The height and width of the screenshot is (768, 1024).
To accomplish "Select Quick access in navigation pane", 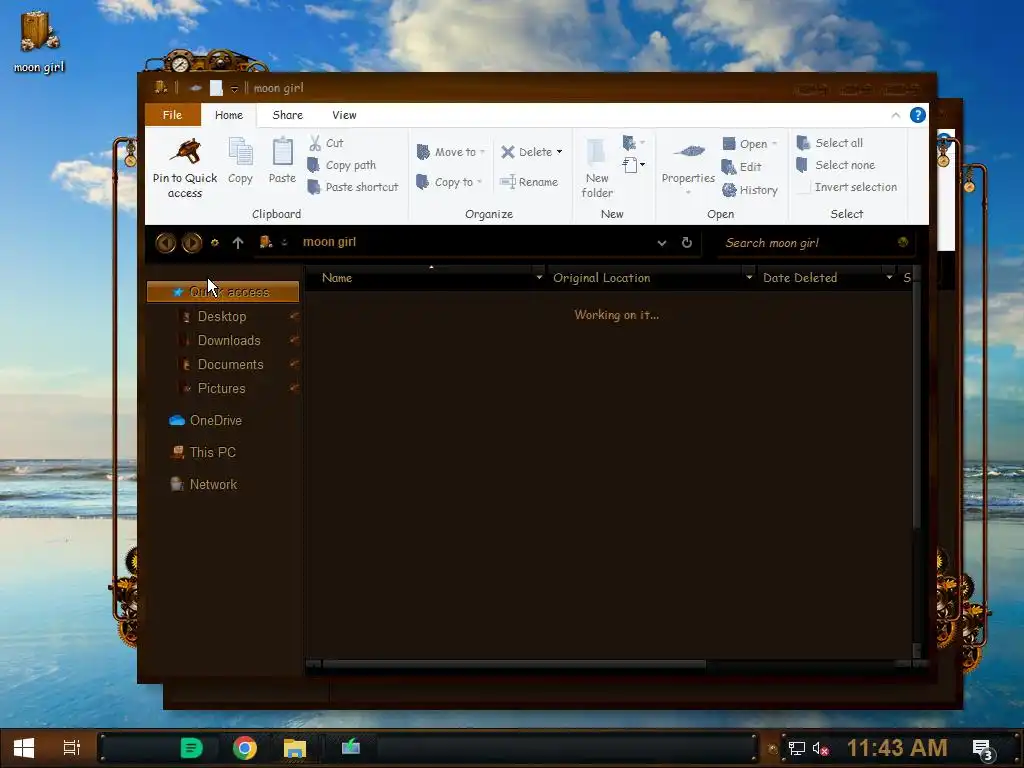I will [x=223, y=292].
